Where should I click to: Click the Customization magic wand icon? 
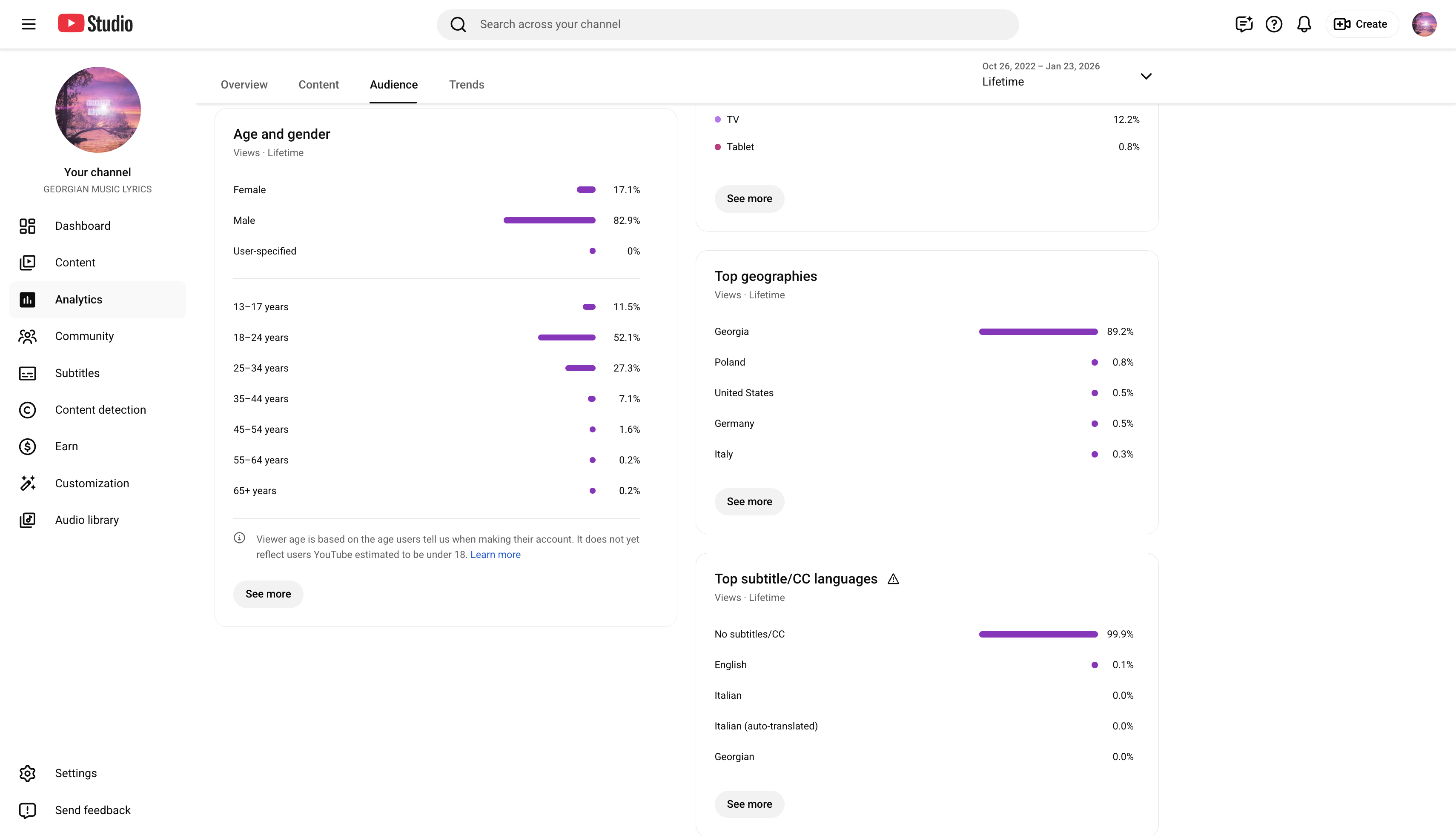click(x=28, y=483)
